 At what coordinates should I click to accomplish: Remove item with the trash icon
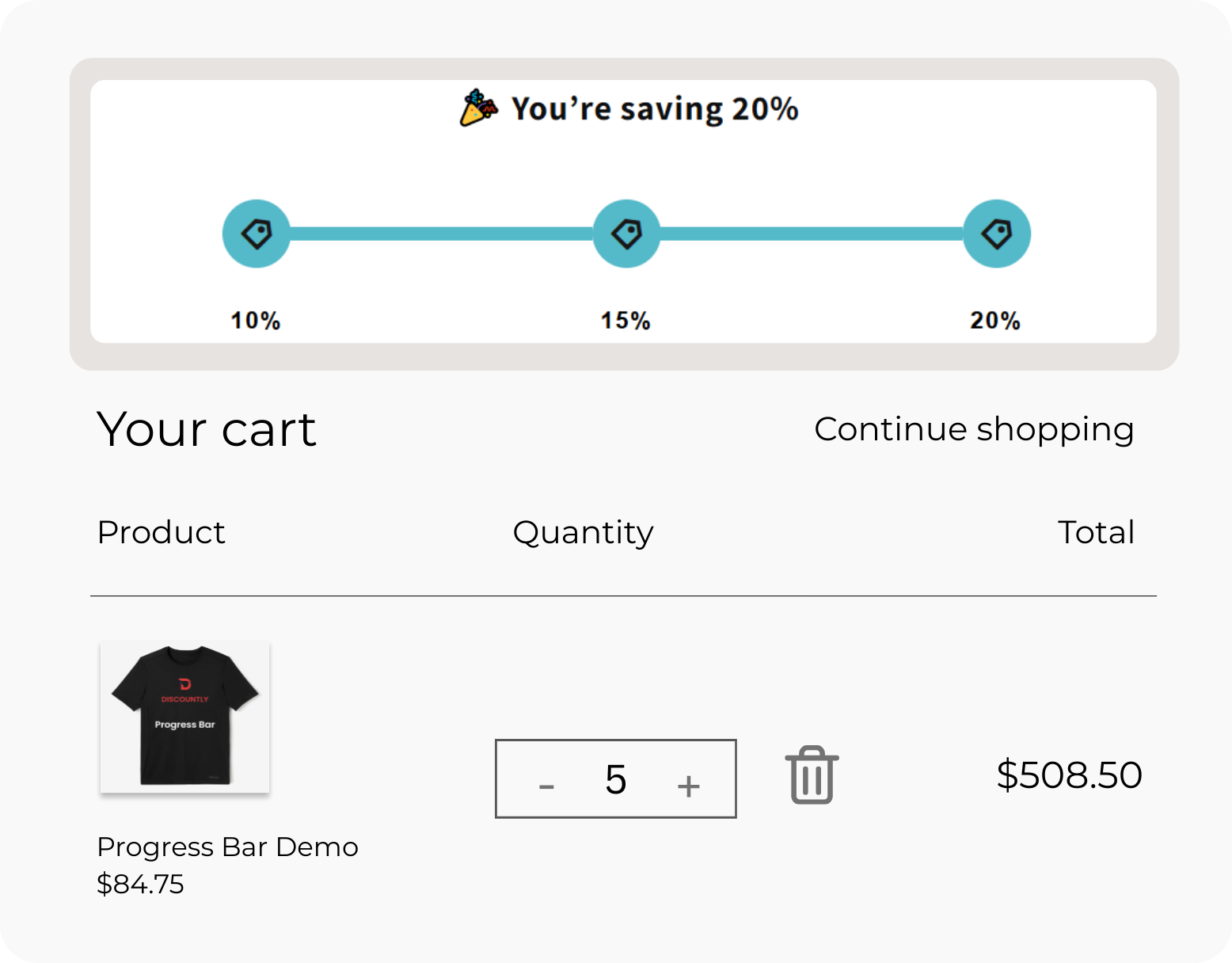tap(812, 775)
